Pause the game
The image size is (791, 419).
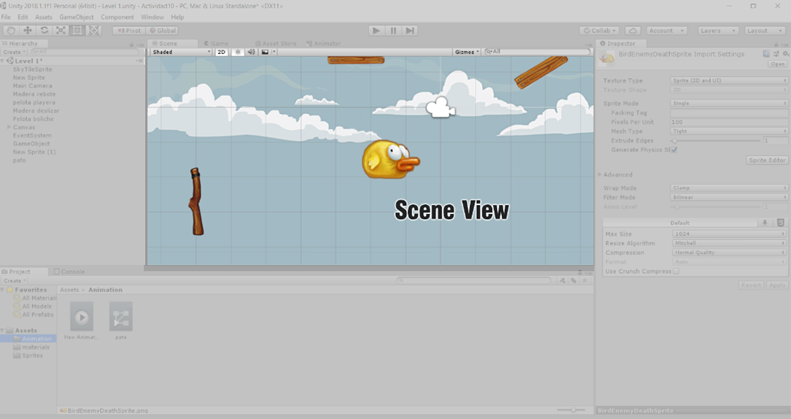[393, 30]
